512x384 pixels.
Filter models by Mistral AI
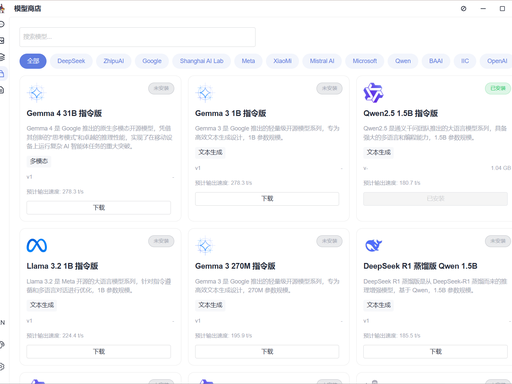(x=322, y=61)
